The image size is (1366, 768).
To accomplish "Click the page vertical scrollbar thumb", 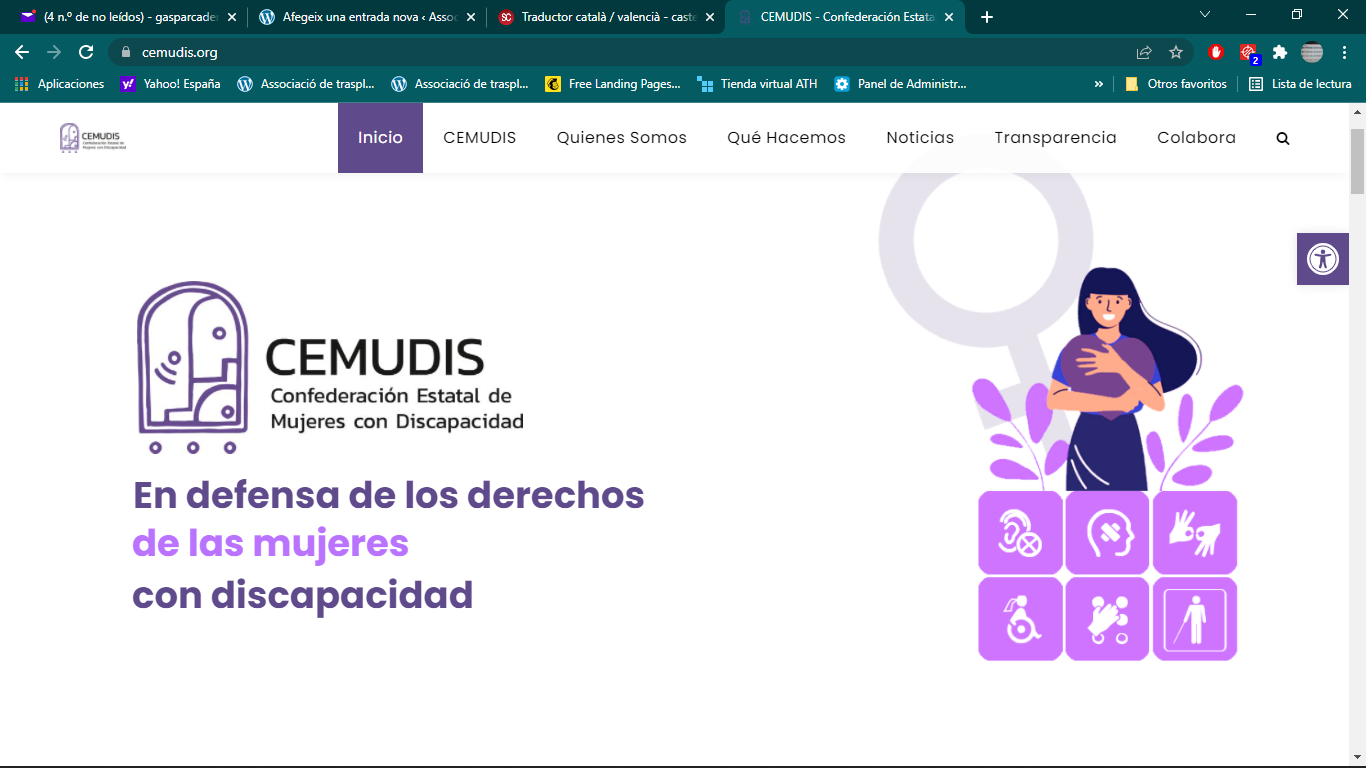I will click(1357, 160).
